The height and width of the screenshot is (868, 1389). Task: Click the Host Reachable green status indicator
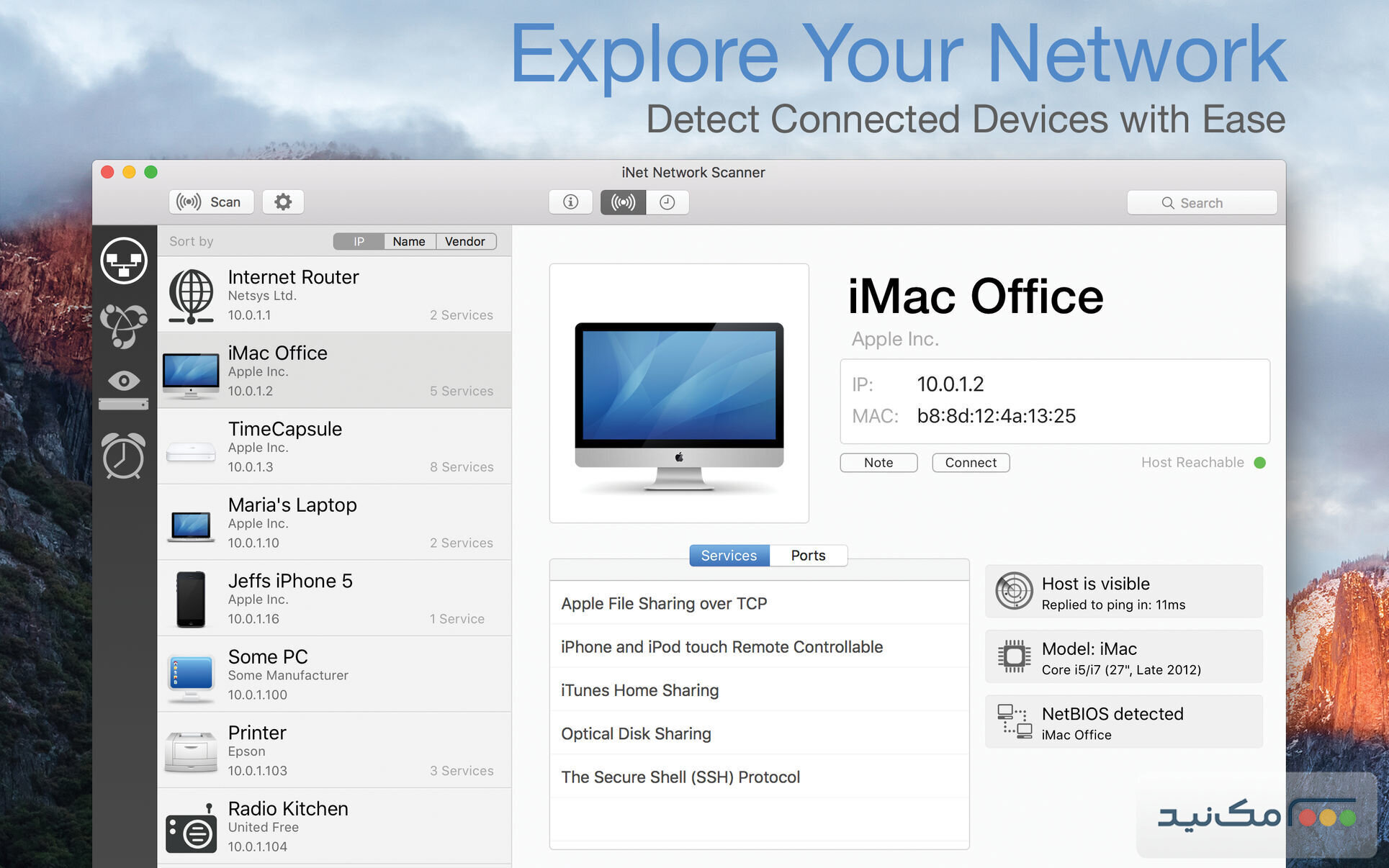pyautogui.click(x=1260, y=463)
